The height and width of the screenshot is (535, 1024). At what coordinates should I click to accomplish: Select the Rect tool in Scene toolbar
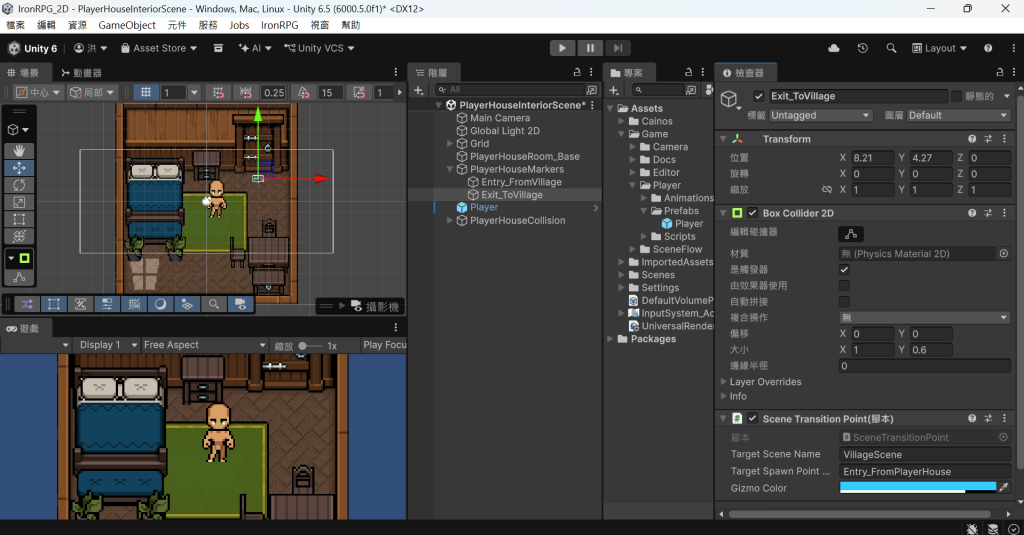coord(19,219)
